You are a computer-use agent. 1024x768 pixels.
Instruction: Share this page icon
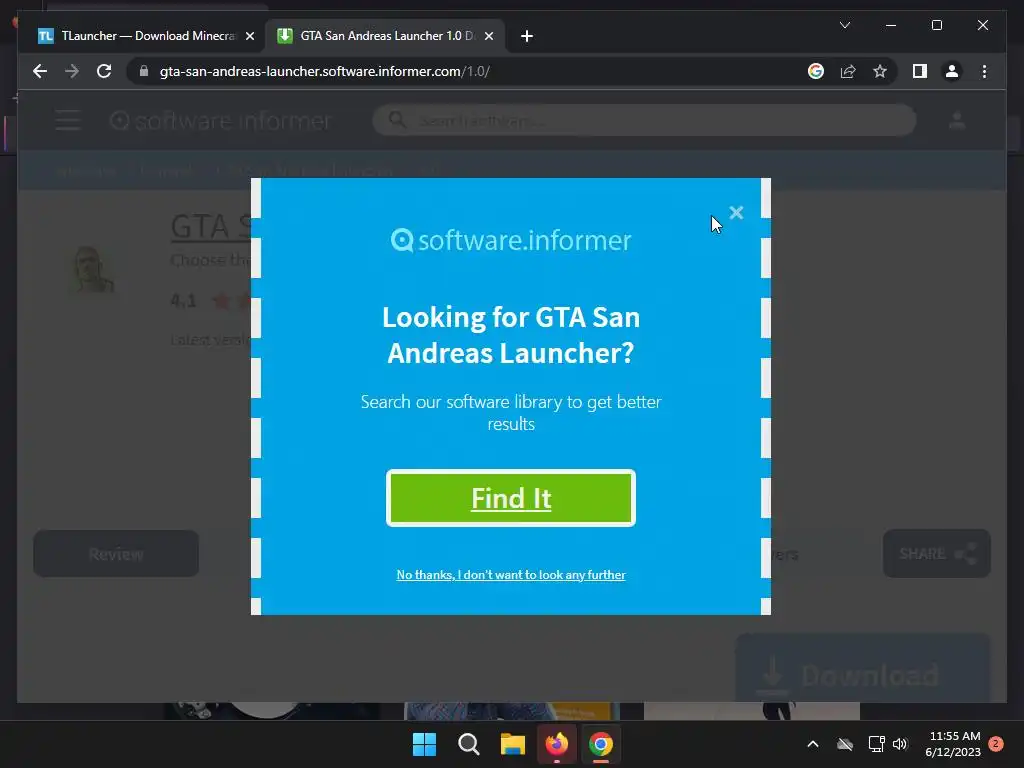pyautogui.click(x=848, y=71)
